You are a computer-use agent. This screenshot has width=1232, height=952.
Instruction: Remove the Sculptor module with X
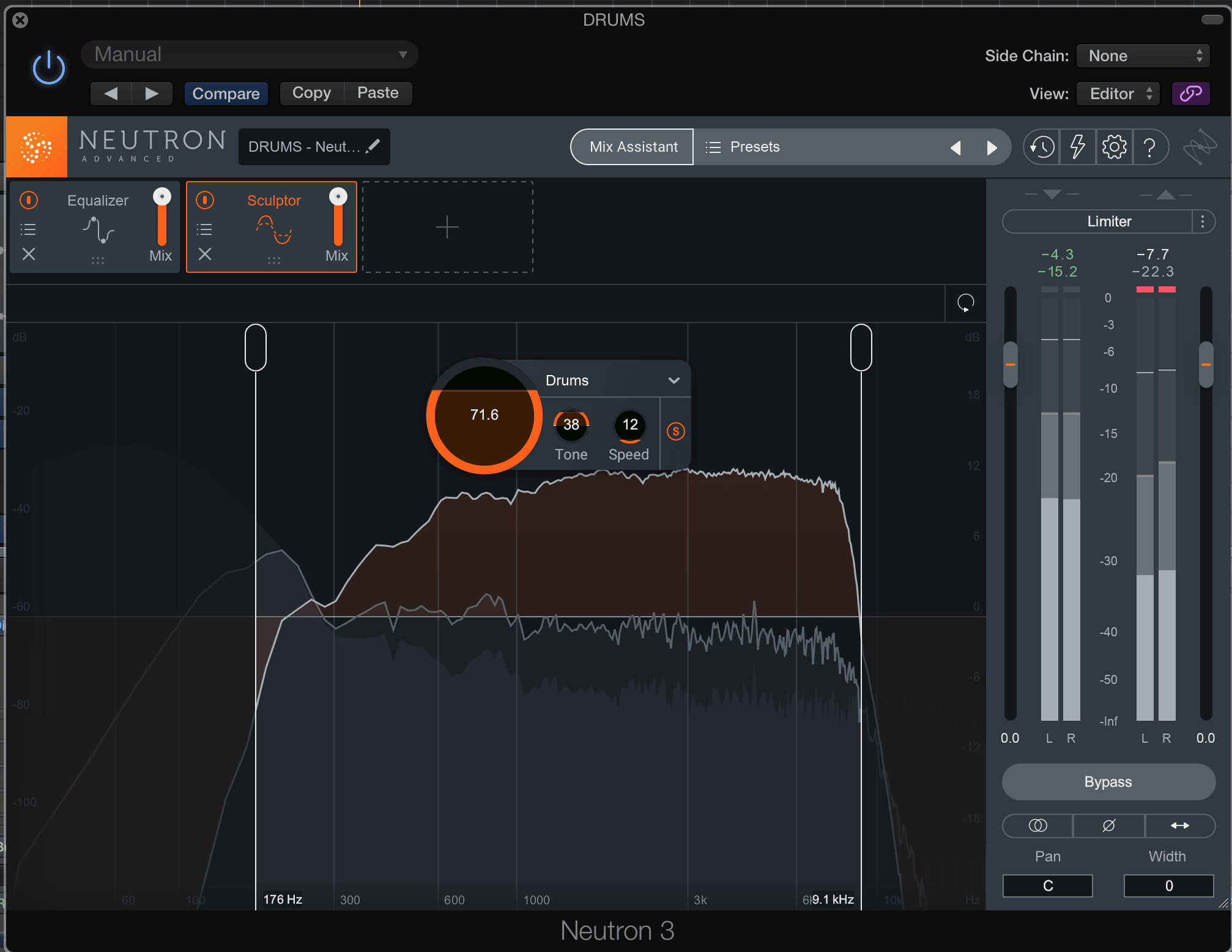[x=205, y=254]
